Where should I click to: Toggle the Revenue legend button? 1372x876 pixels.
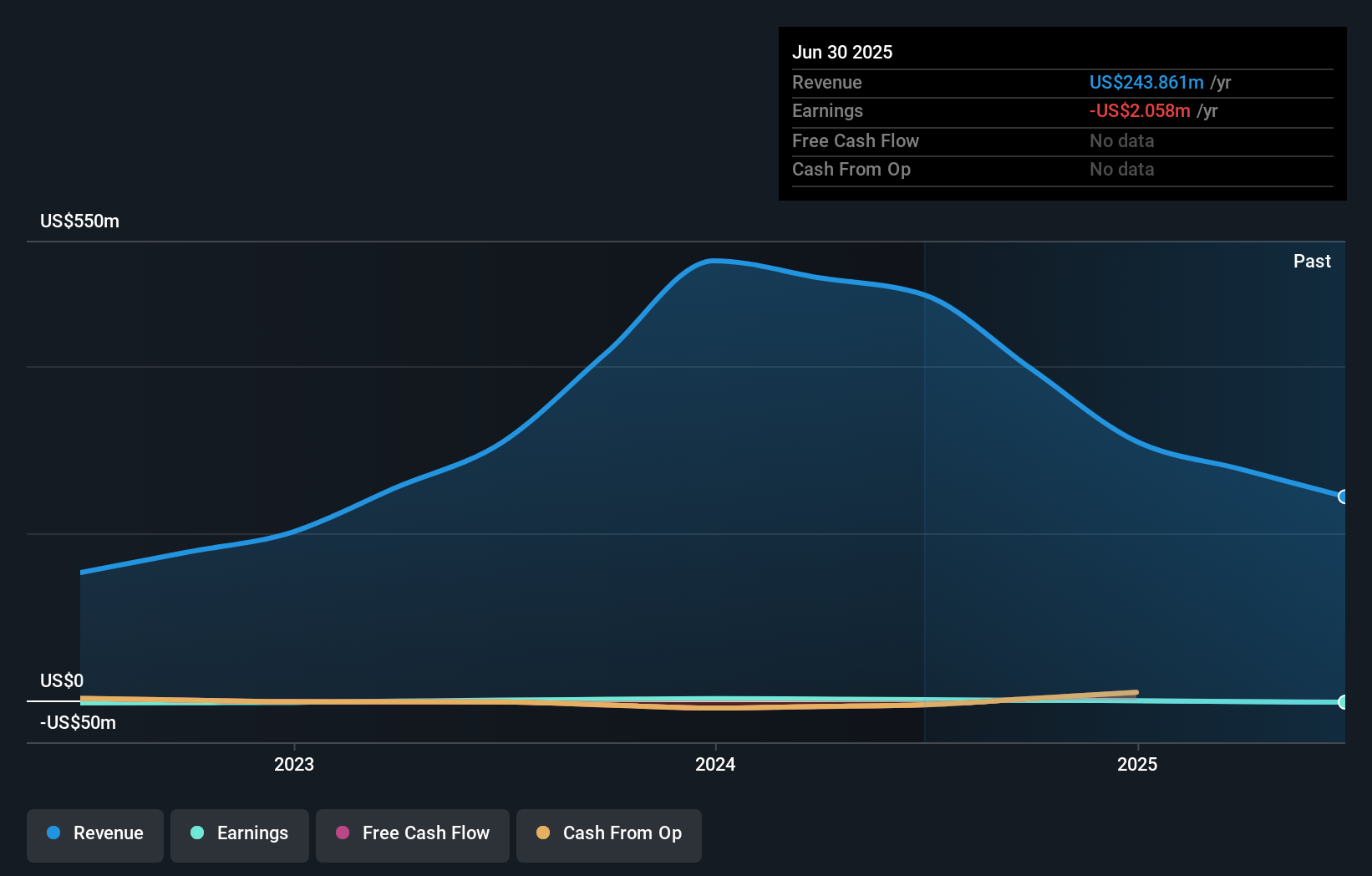pos(95,835)
